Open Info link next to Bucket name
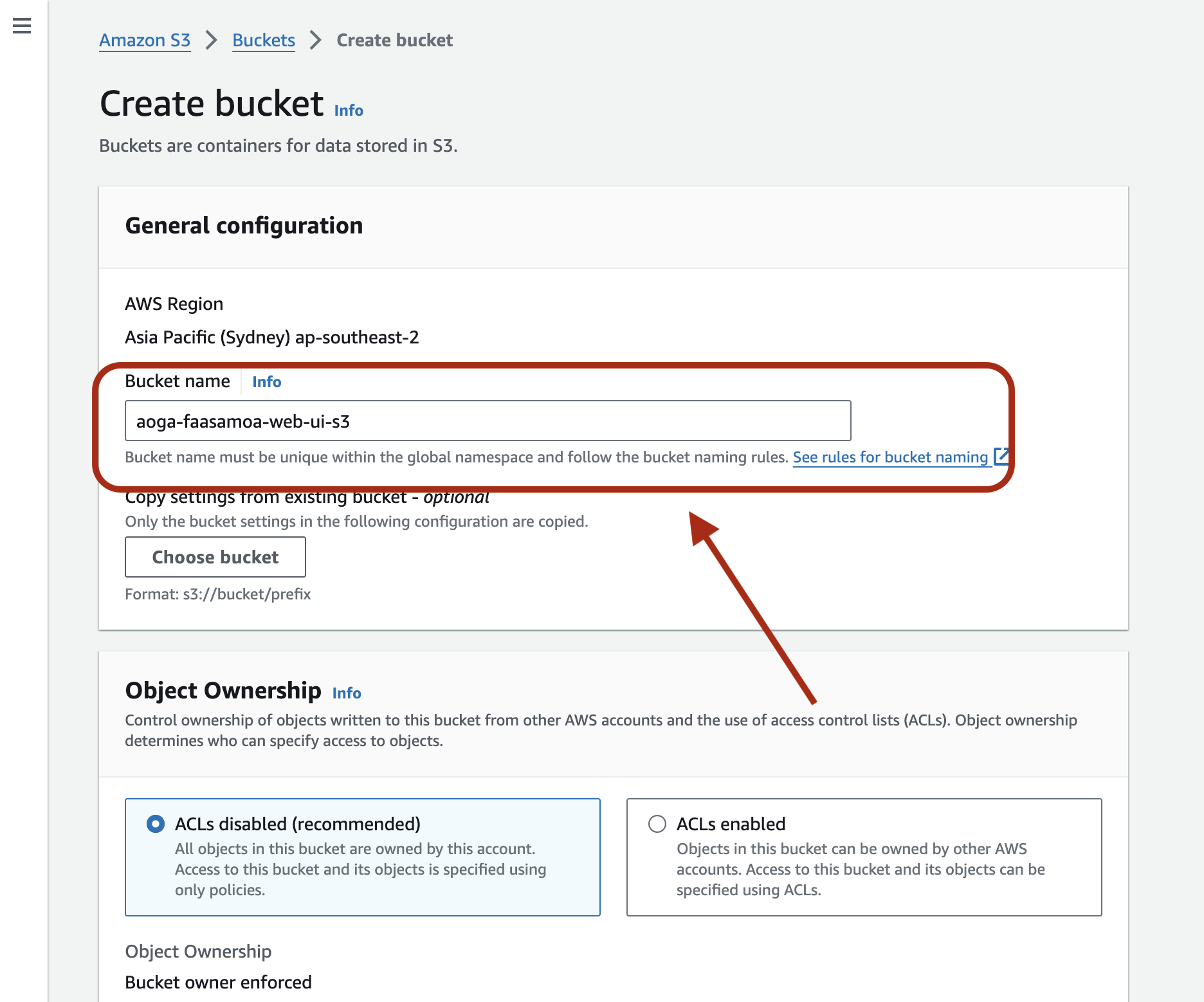This screenshot has height=1002, width=1204. (266, 382)
